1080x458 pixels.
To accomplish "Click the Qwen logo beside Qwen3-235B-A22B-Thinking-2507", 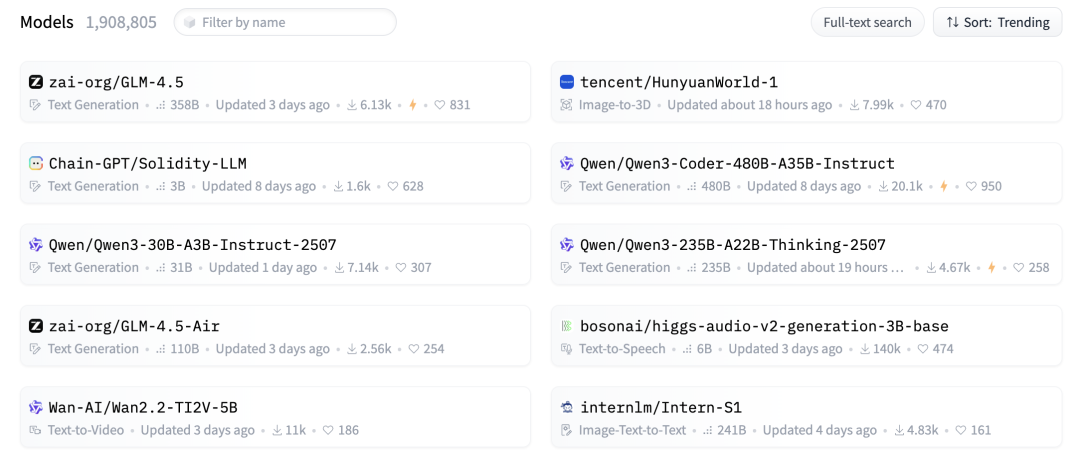I will 567,245.
